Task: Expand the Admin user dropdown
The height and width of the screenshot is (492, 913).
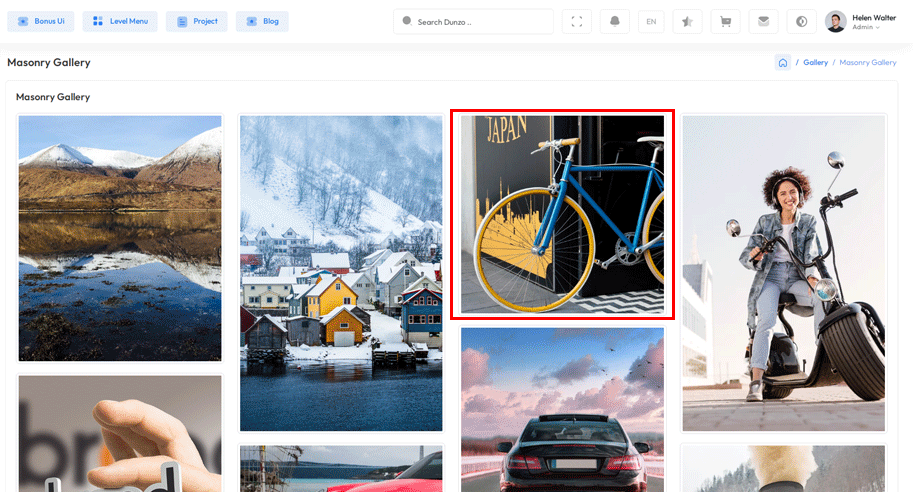Action: (x=867, y=28)
